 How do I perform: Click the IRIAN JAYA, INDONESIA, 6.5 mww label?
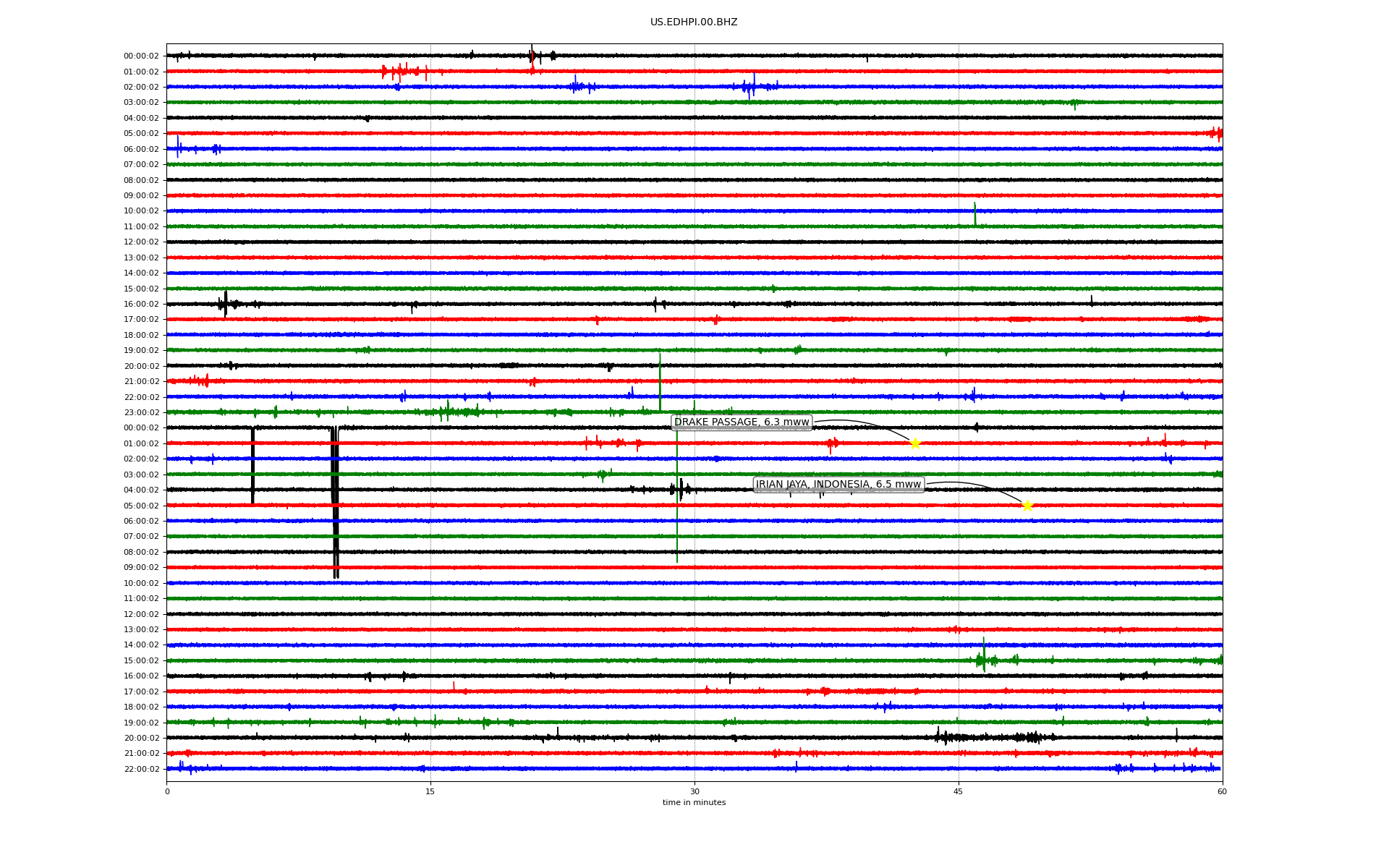tap(838, 485)
